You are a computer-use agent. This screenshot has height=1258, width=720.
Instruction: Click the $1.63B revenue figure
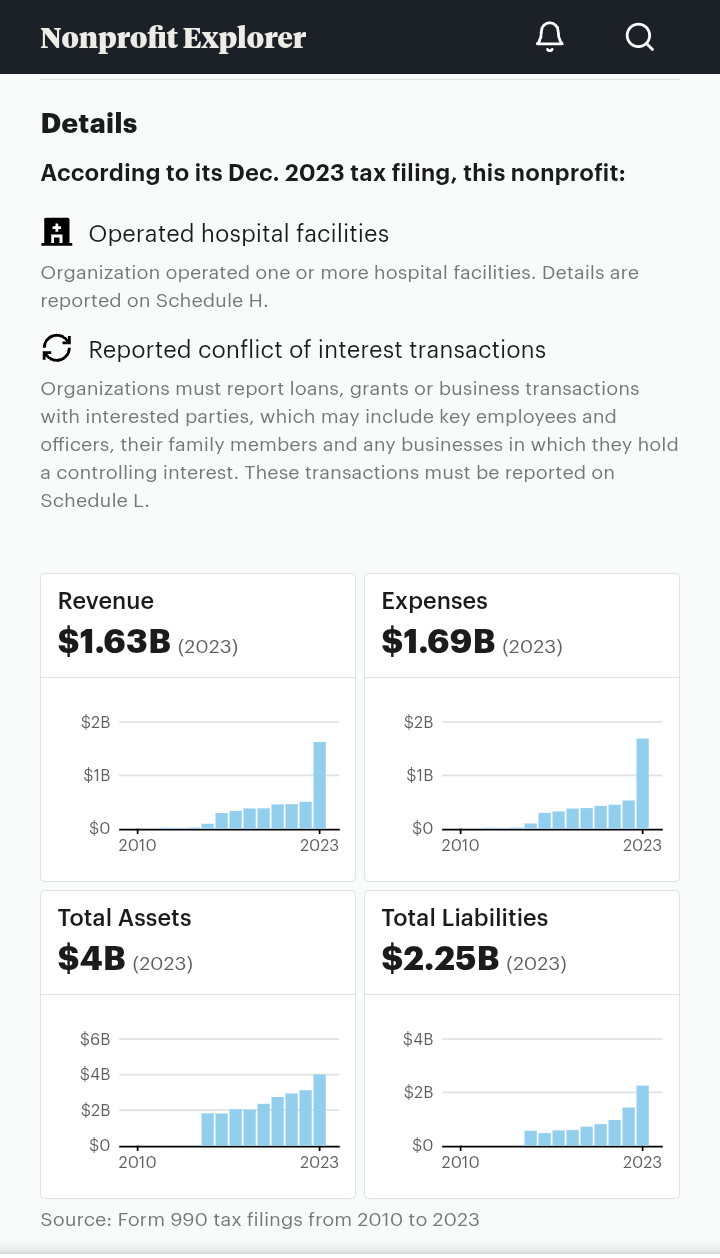114,642
